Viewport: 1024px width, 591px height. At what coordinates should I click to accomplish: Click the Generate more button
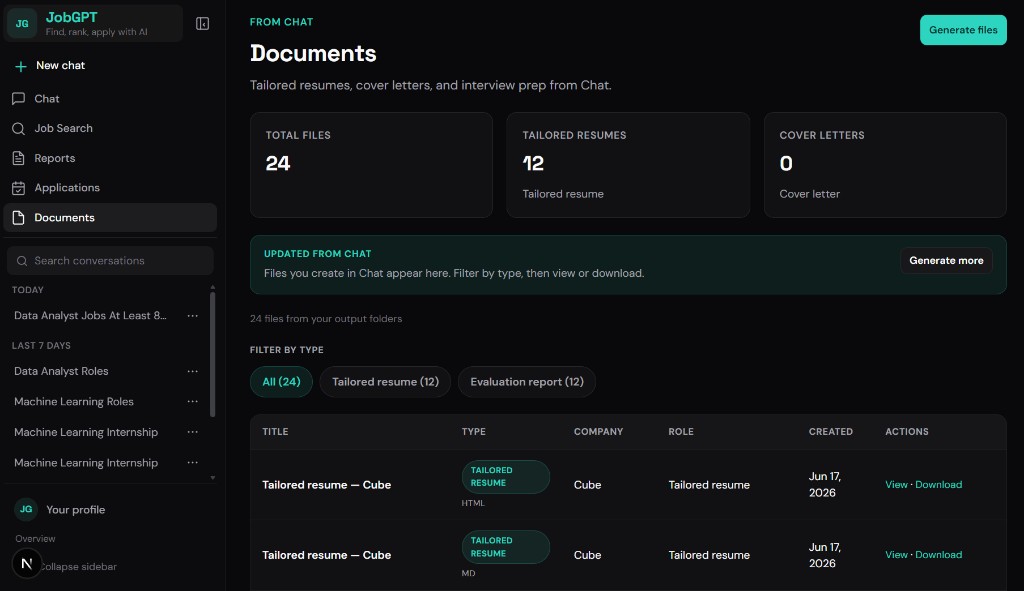tap(946, 261)
